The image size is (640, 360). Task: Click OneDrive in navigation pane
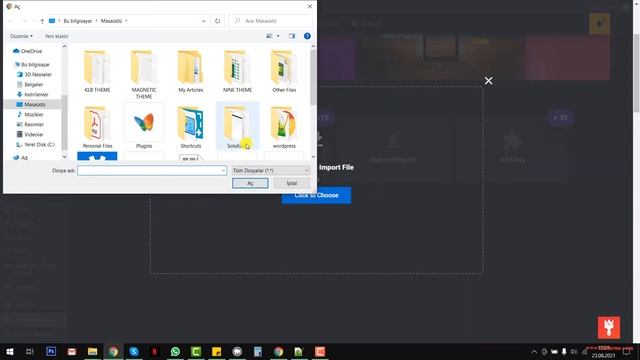[x=28, y=51]
